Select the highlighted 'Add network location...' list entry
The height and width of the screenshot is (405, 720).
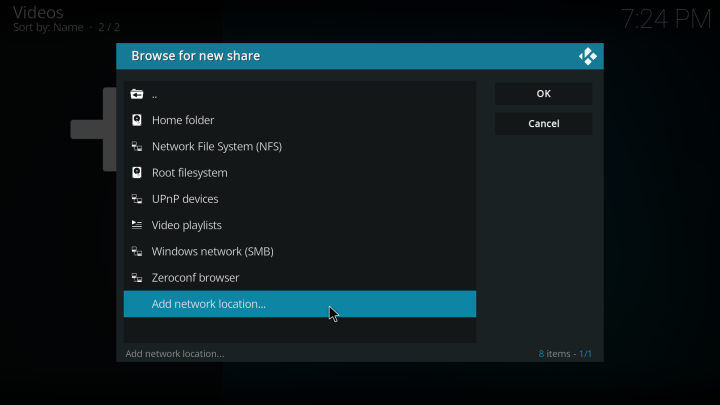coord(299,304)
